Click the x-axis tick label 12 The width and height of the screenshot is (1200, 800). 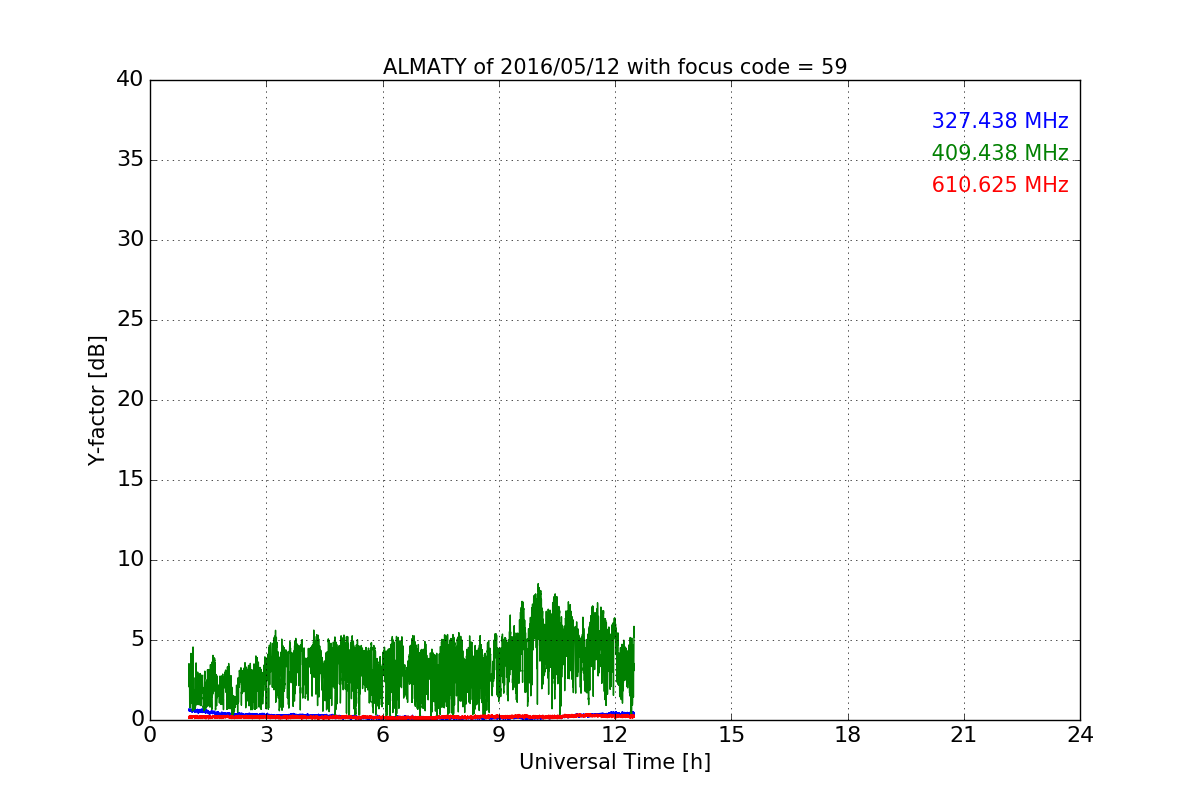tap(615, 735)
